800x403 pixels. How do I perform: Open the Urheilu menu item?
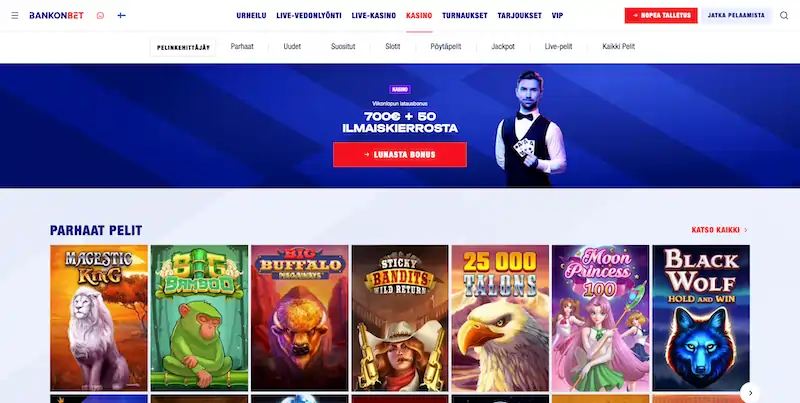(251, 15)
